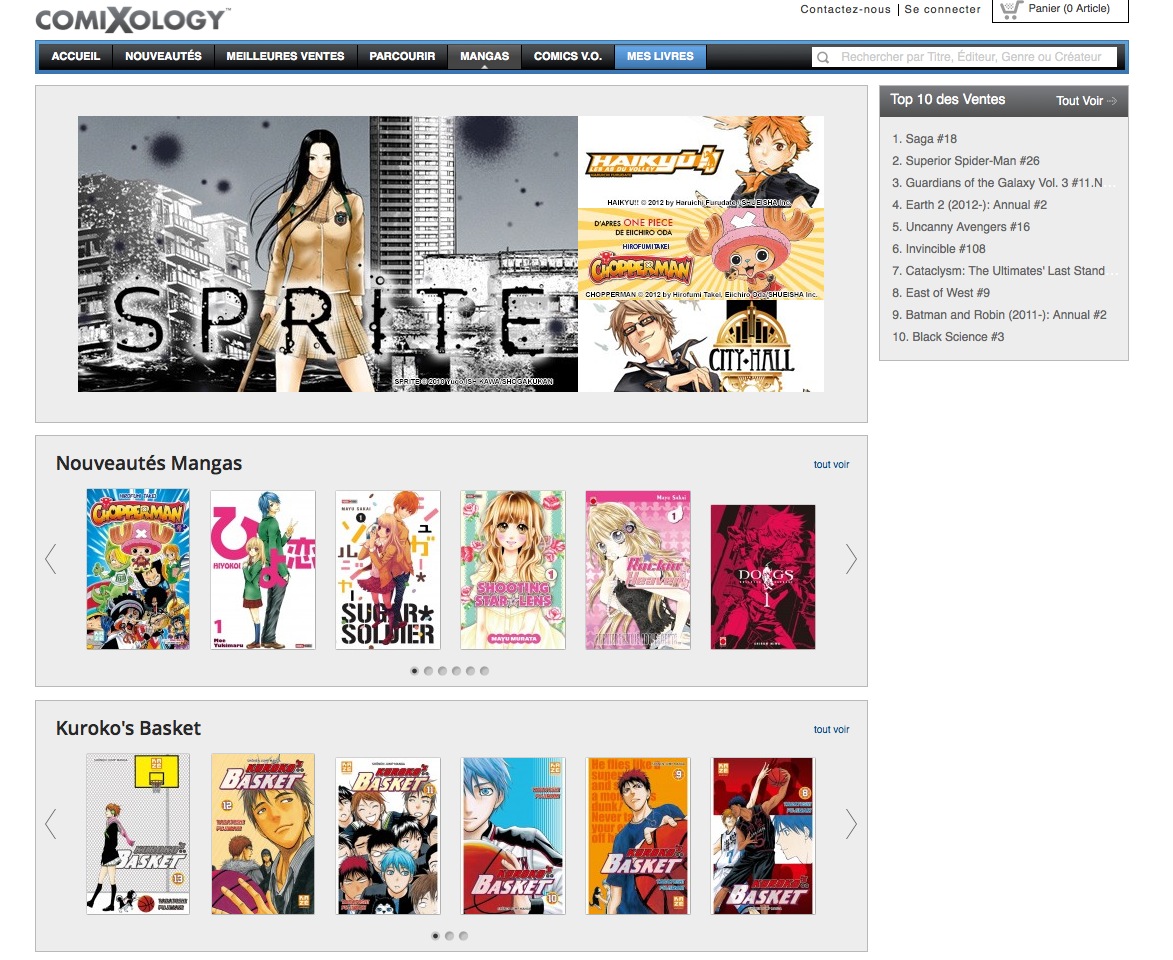Open Kuroko's Basket volume 12 cover
Image resolution: width=1173 pixels, height=960 pixels.
[x=263, y=834]
